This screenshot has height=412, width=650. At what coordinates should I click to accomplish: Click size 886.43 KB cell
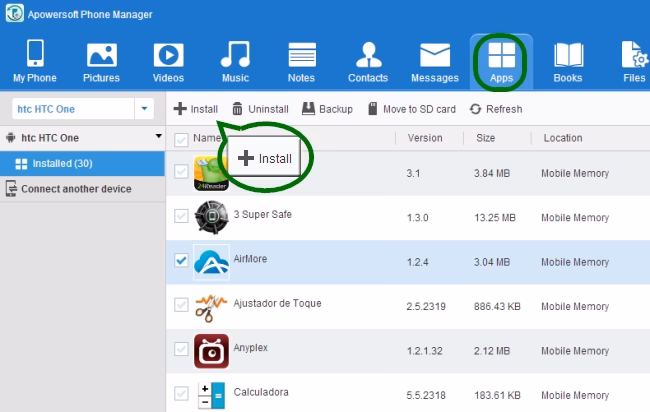click(x=497, y=306)
